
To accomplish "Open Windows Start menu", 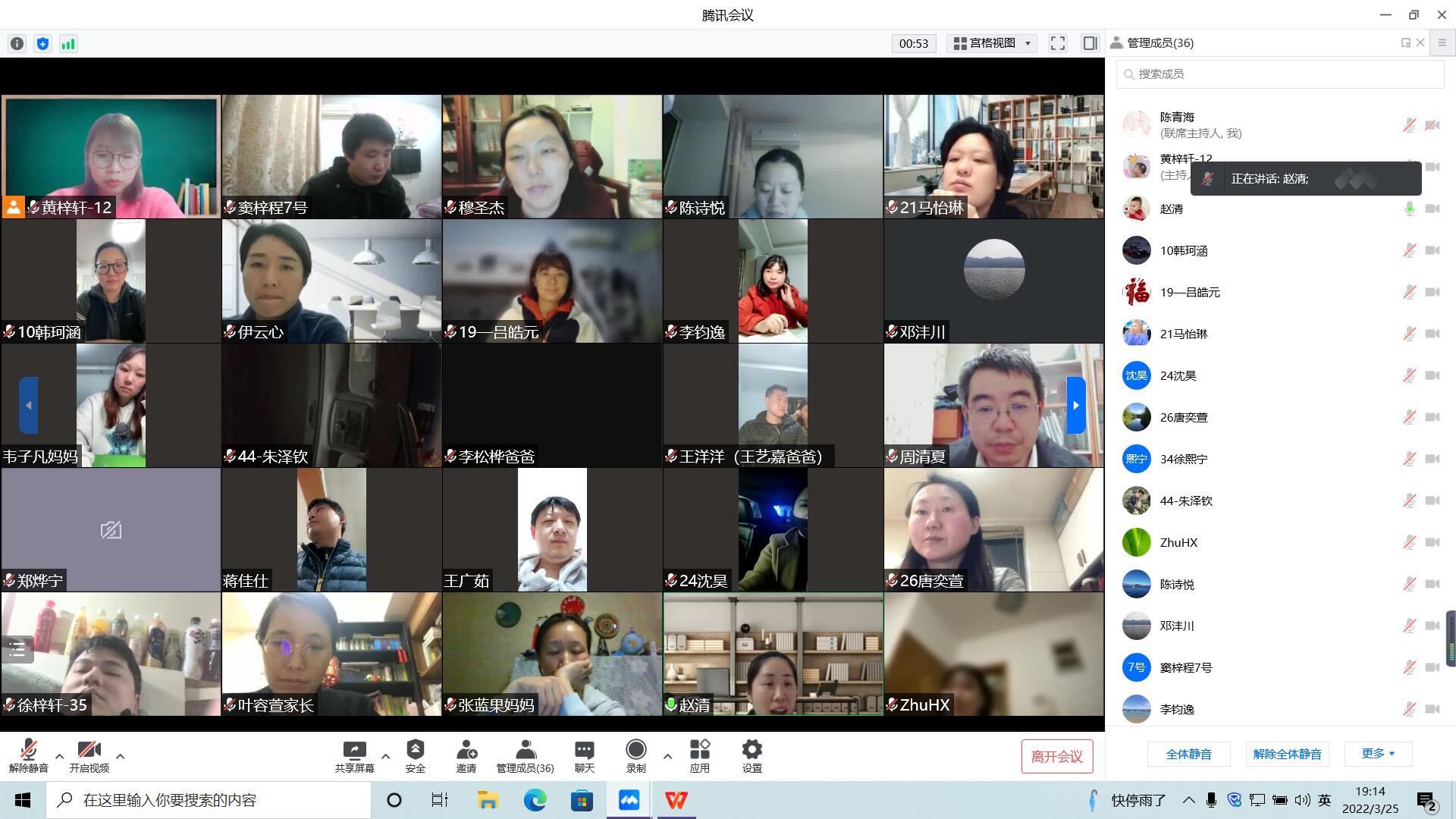I will [23, 800].
